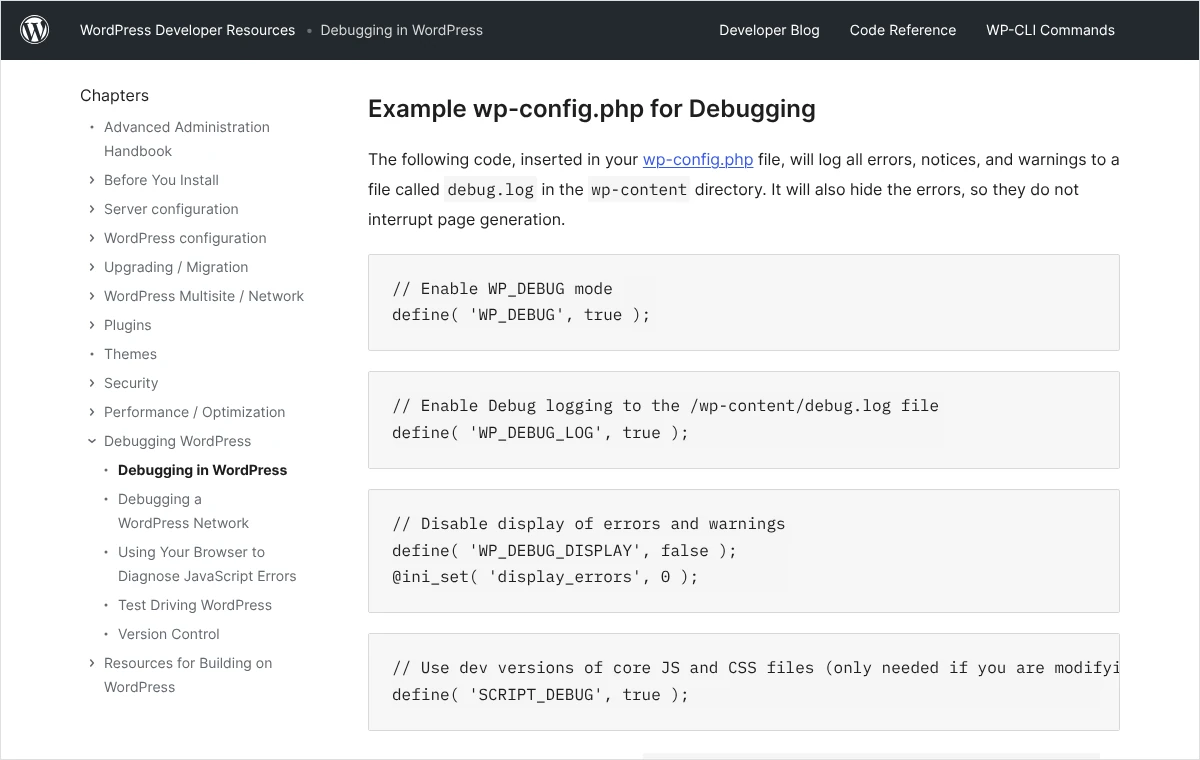
Task: Click the define 'WP_DEBUG_LOG' code line
Action: coord(540,433)
